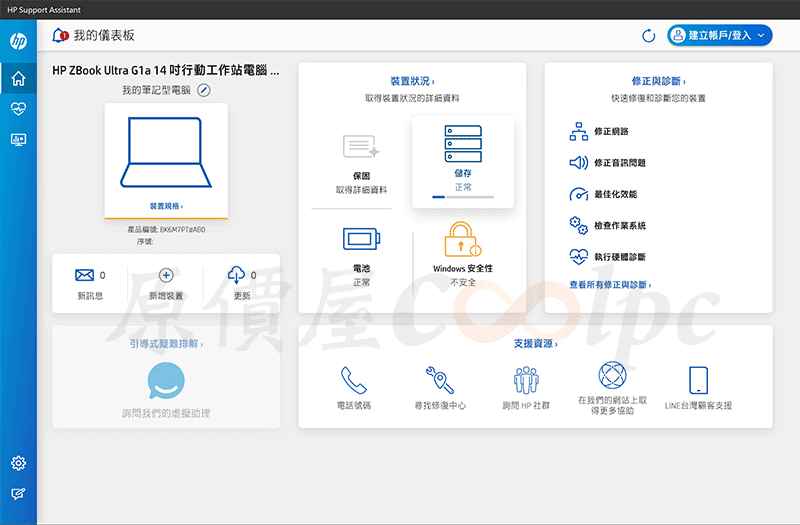Click the virtual assistant chat bubble icon
800x525 pixels.
(x=166, y=381)
